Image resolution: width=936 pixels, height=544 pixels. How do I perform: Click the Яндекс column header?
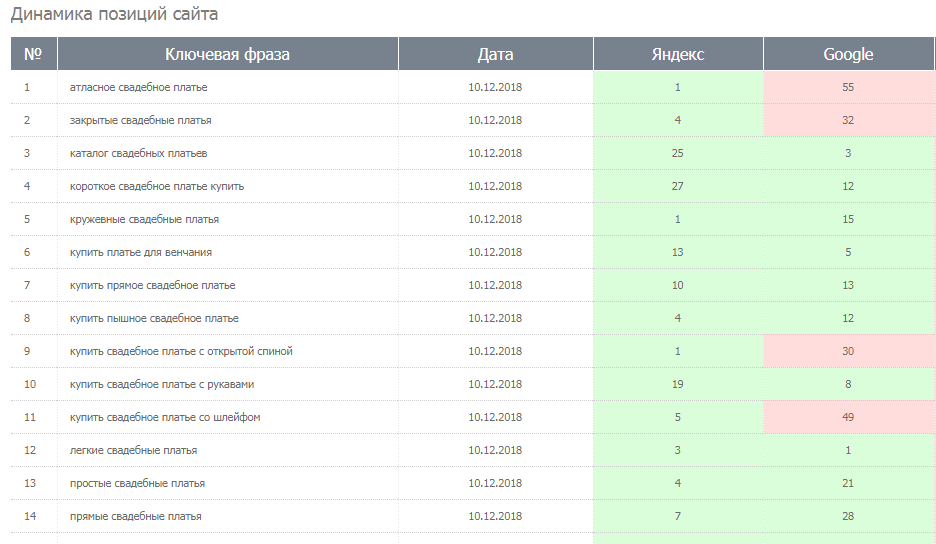[678, 54]
